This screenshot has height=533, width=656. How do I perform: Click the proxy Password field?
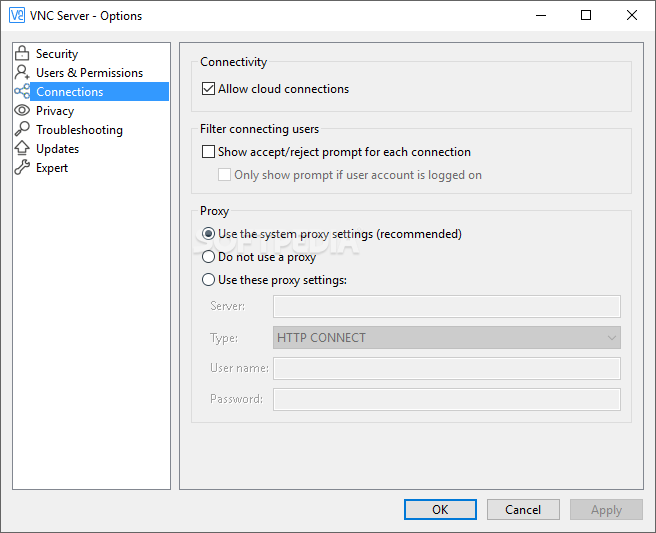point(447,399)
